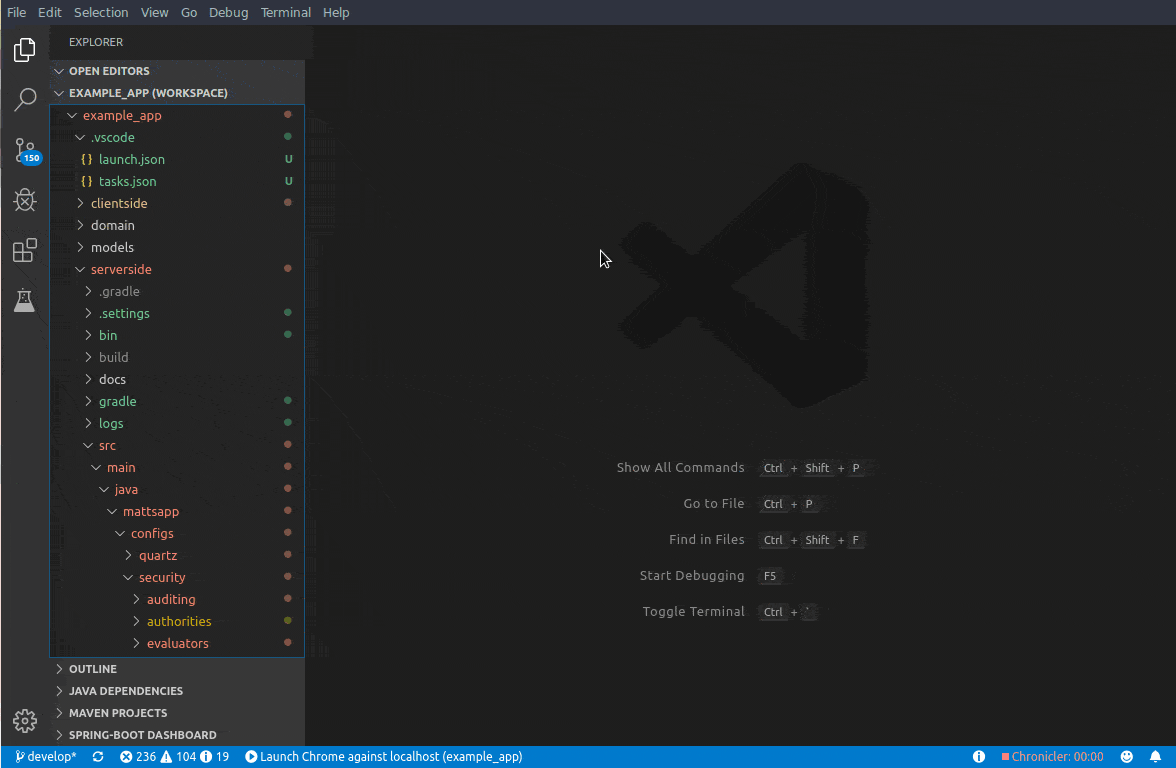Open Source Control with 150 badge
1176x768 pixels.
pos(25,151)
